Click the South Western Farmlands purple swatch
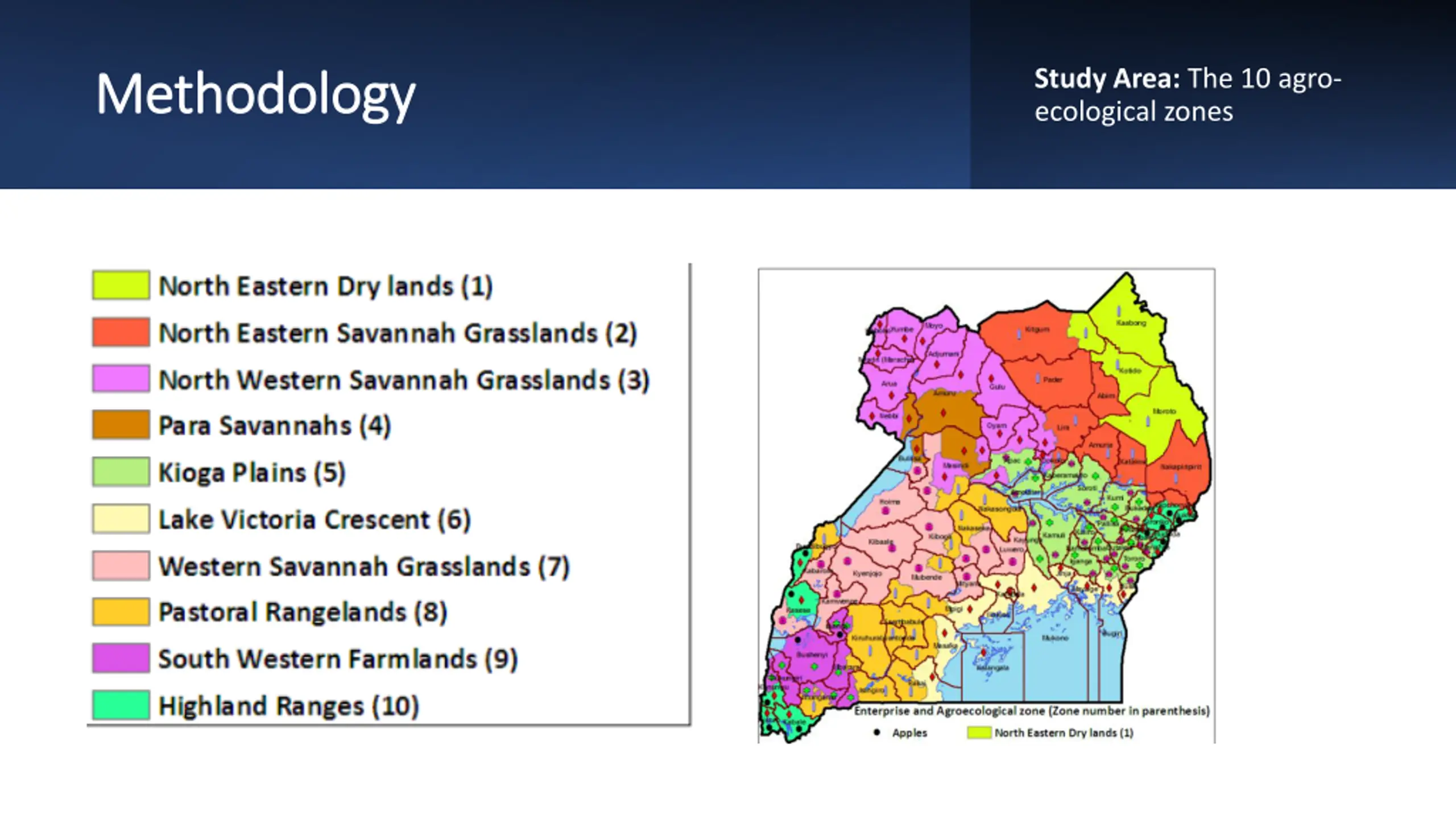The height and width of the screenshot is (819, 1456). [121, 658]
